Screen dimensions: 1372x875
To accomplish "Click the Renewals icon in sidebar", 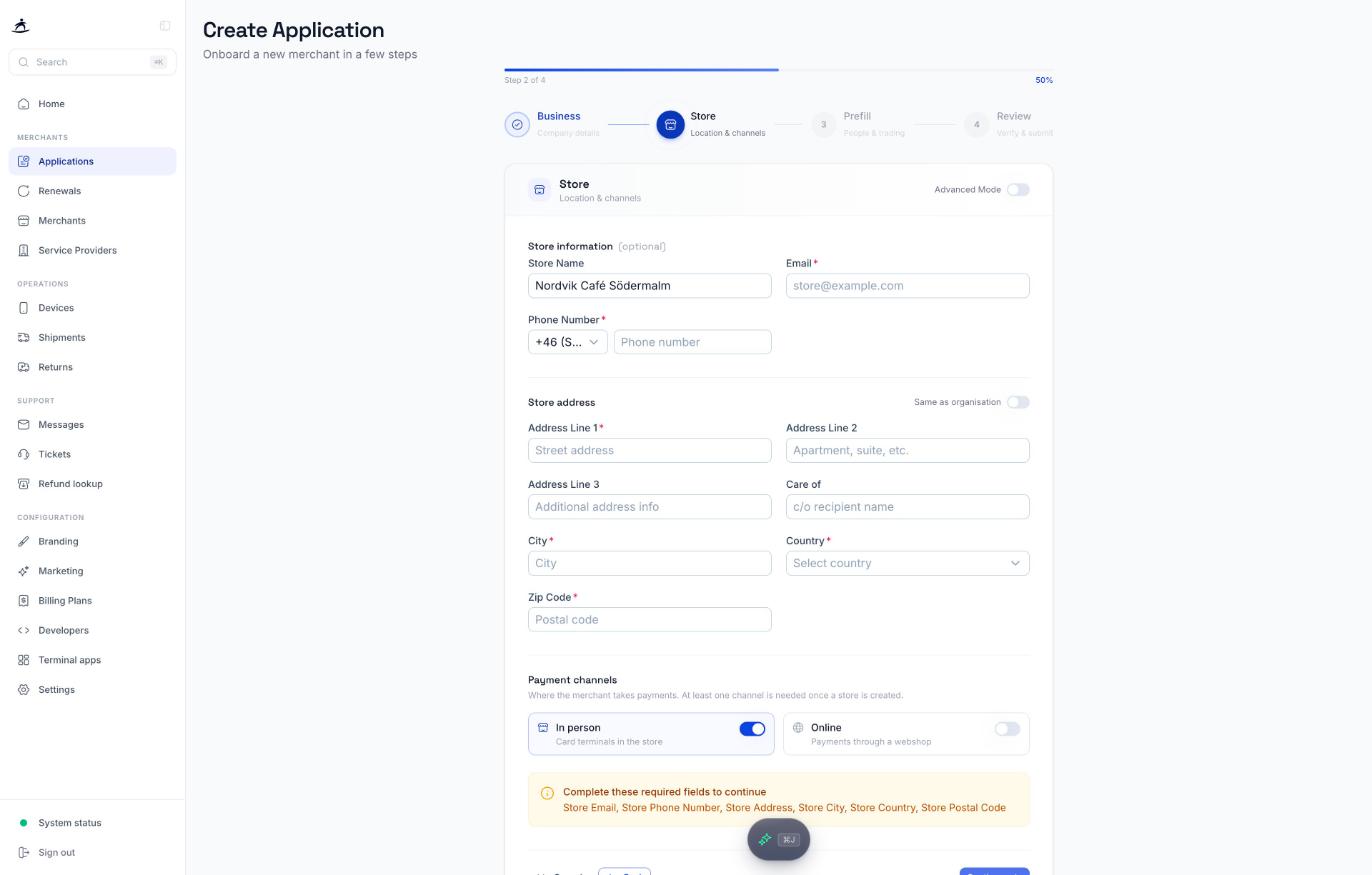I will click(x=24, y=191).
